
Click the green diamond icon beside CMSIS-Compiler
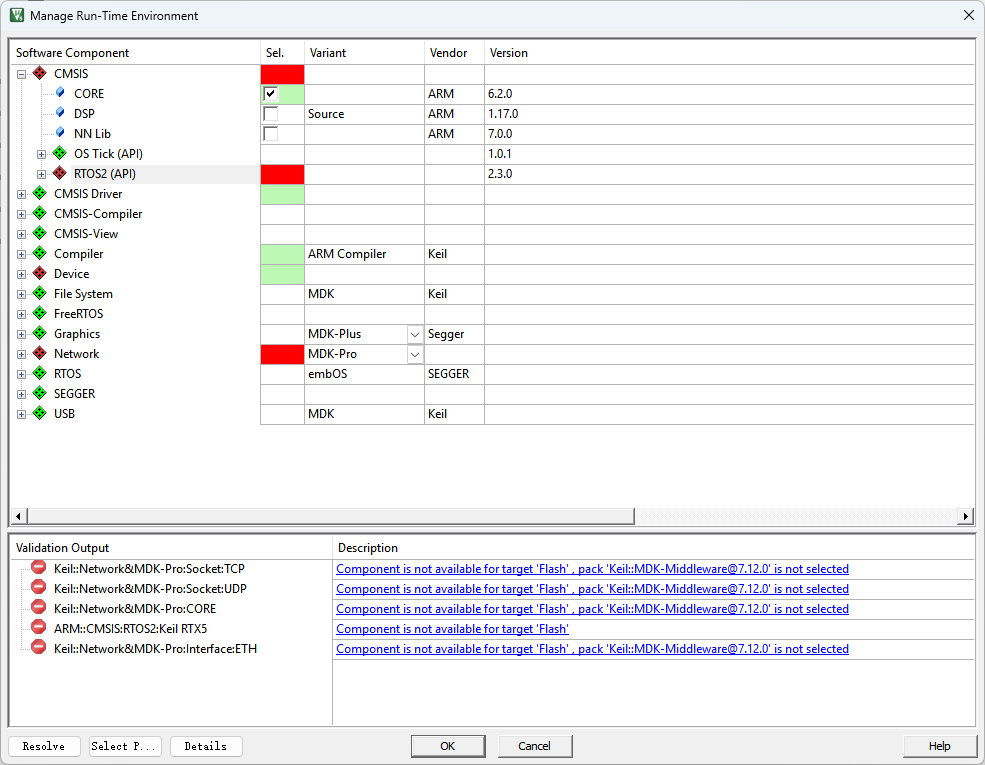pyautogui.click(x=40, y=214)
